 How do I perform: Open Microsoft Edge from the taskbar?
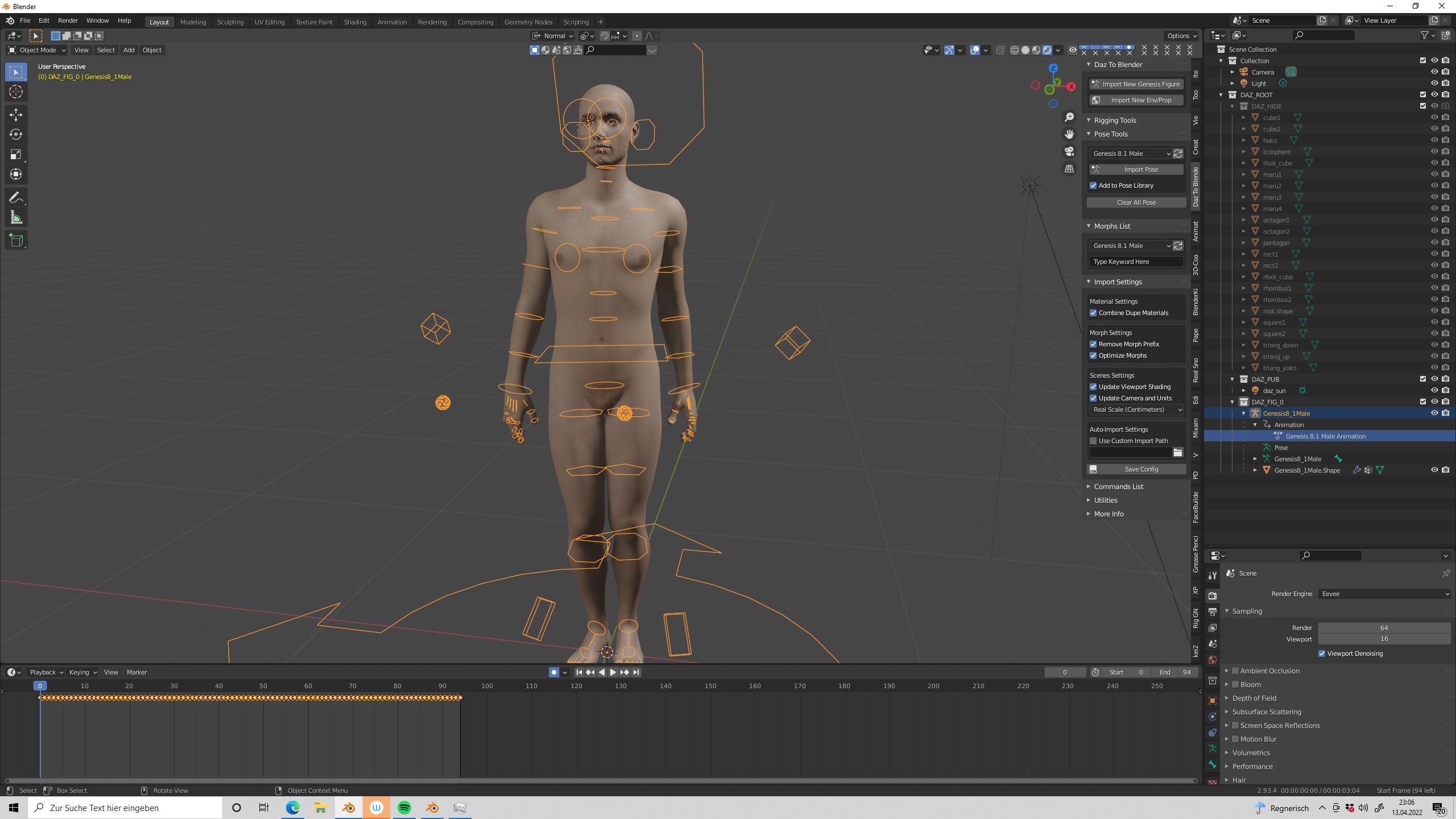tap(293, 808)
